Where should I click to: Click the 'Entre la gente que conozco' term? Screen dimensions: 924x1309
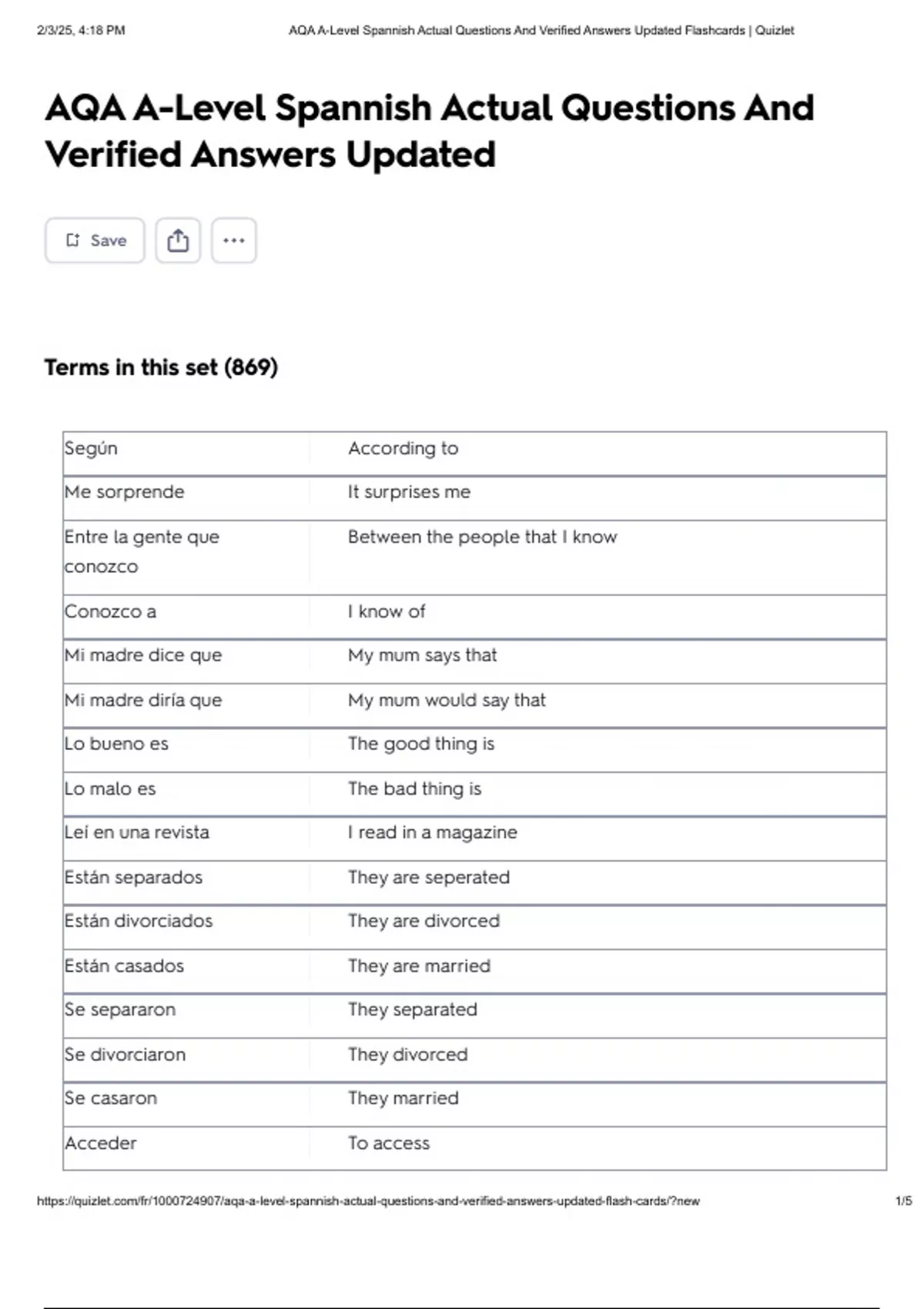tap(142, 551)
